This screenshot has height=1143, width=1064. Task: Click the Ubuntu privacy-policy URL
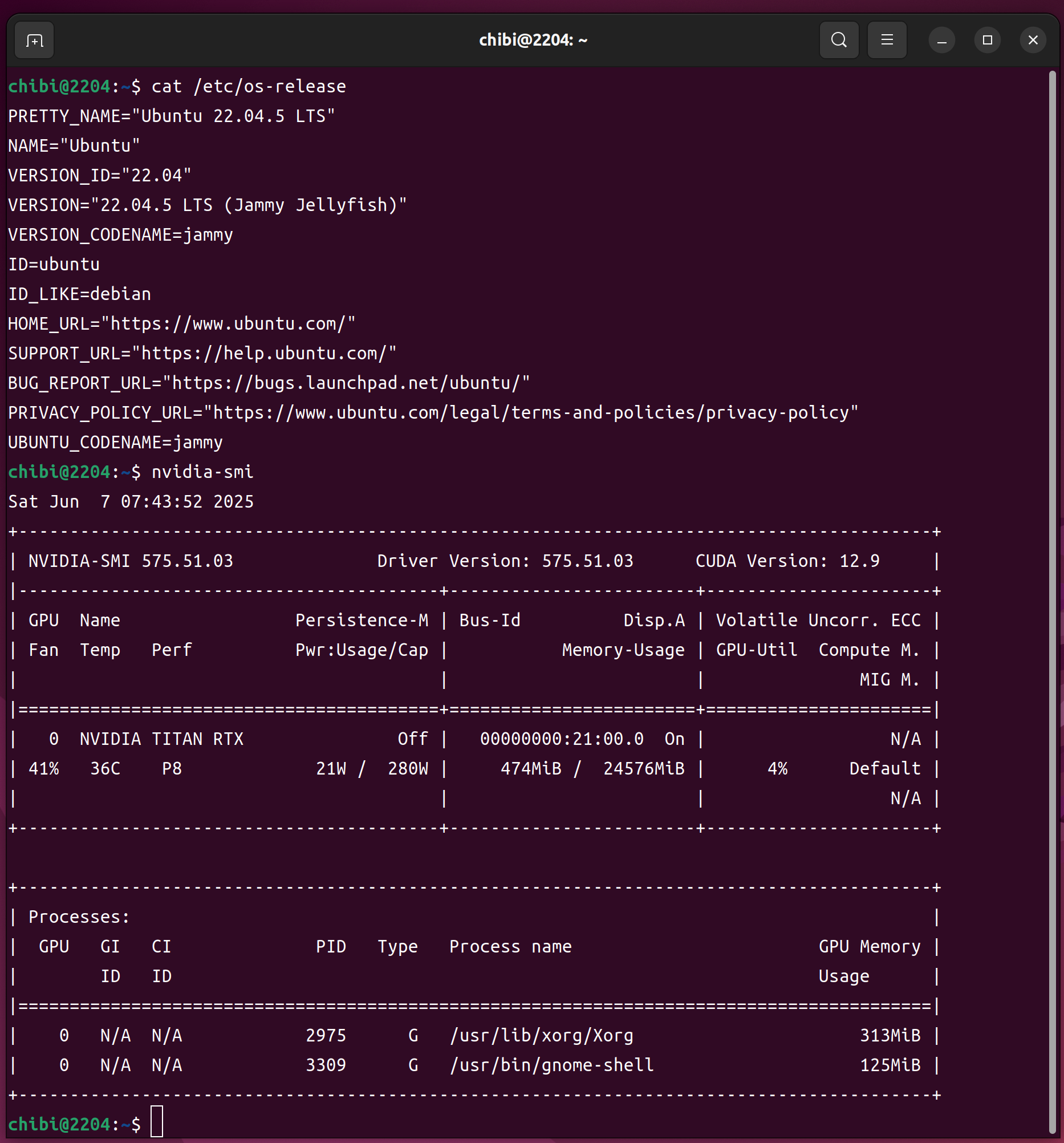coord(531,413)
